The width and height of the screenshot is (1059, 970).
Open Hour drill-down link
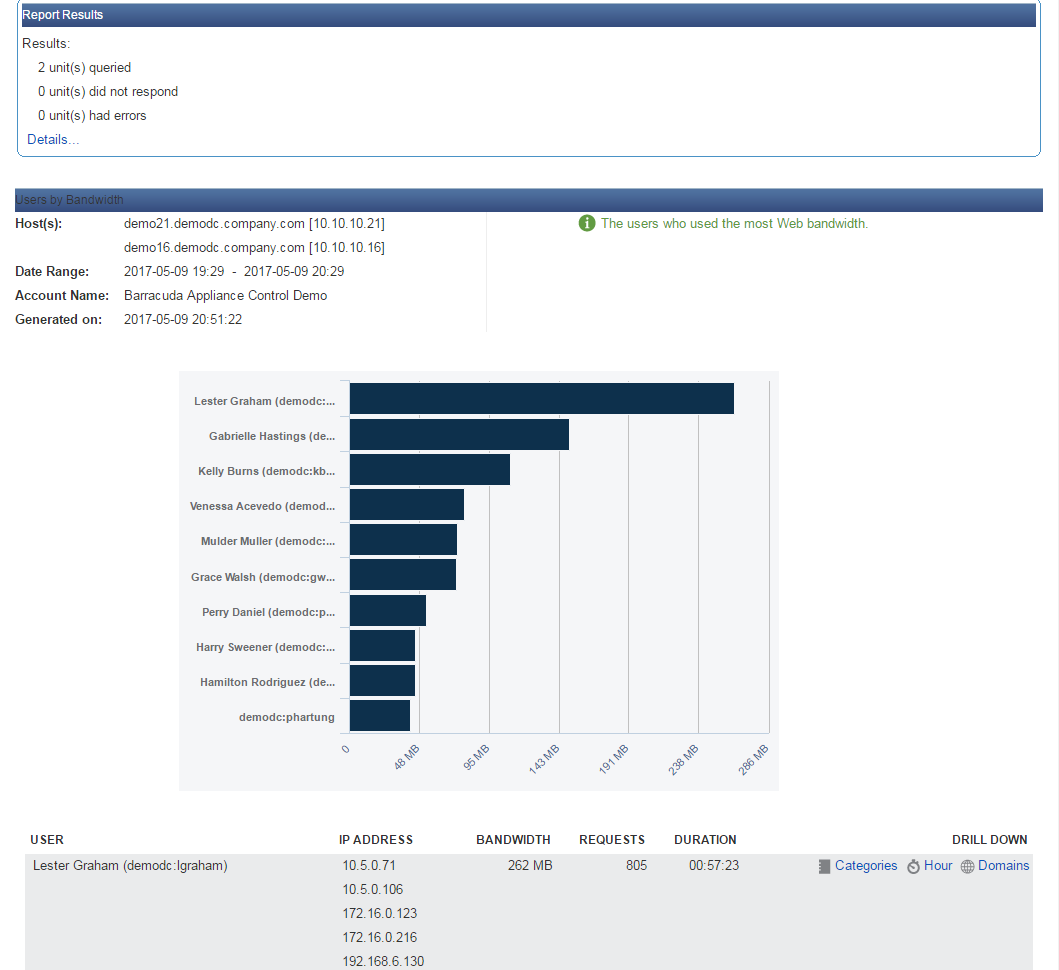[x=938, y=865]
